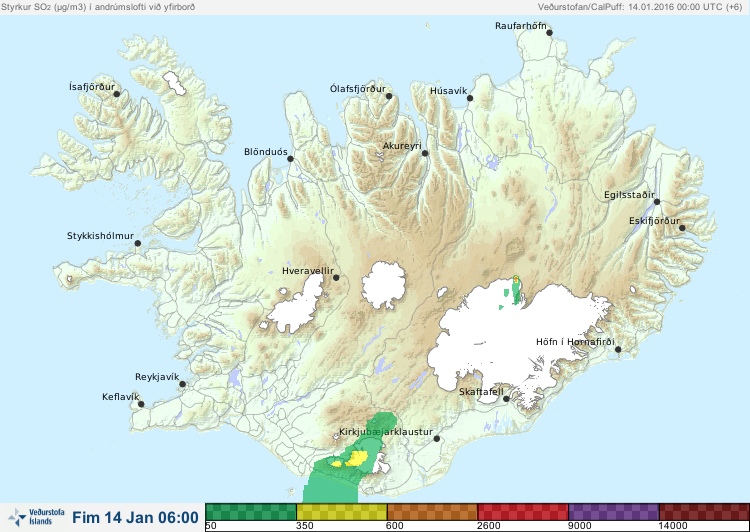Click the Akureyri label text
Viewport: 750px width, 532px height.
click(402, 146)
